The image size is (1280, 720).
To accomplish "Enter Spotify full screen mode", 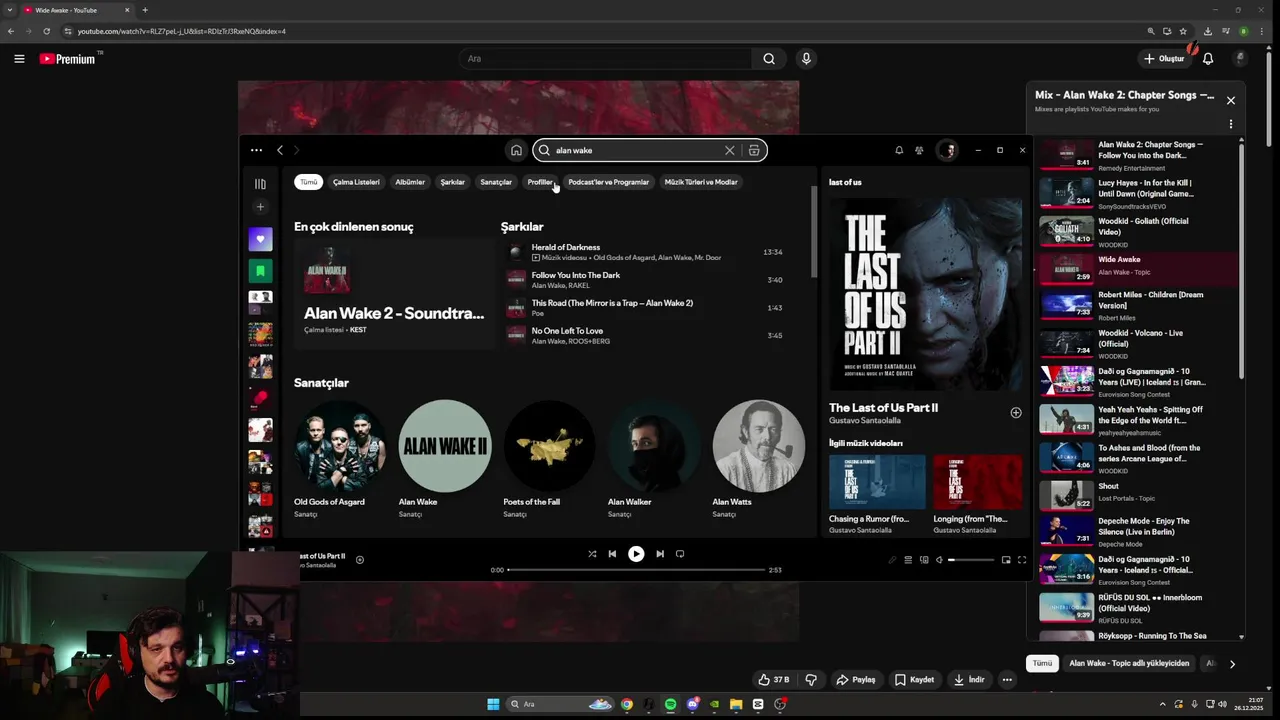I will tap(1022, 560).
